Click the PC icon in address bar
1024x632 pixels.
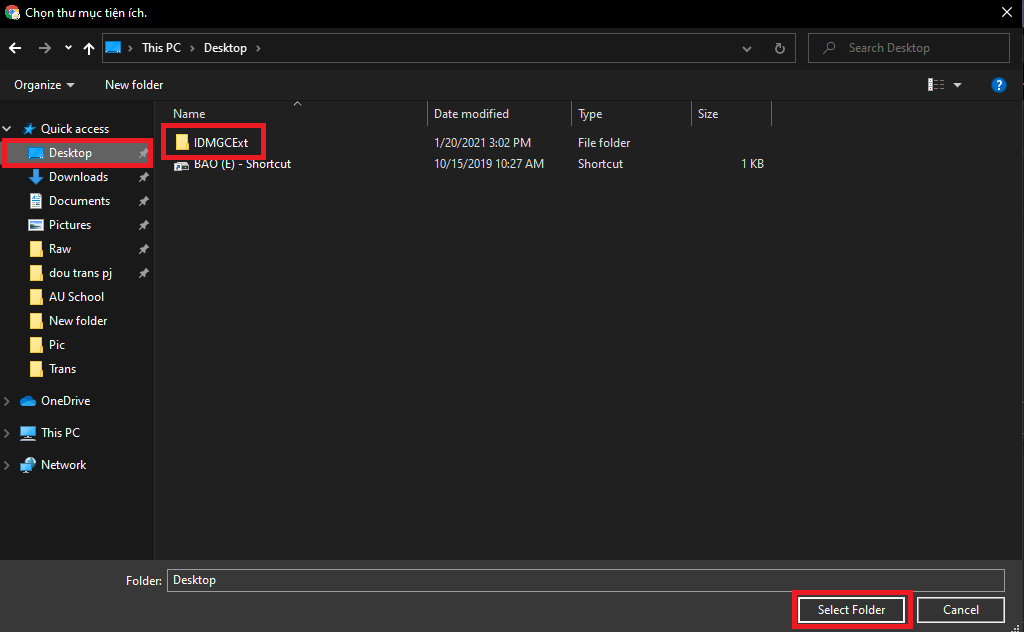click(x=113, y=48)
